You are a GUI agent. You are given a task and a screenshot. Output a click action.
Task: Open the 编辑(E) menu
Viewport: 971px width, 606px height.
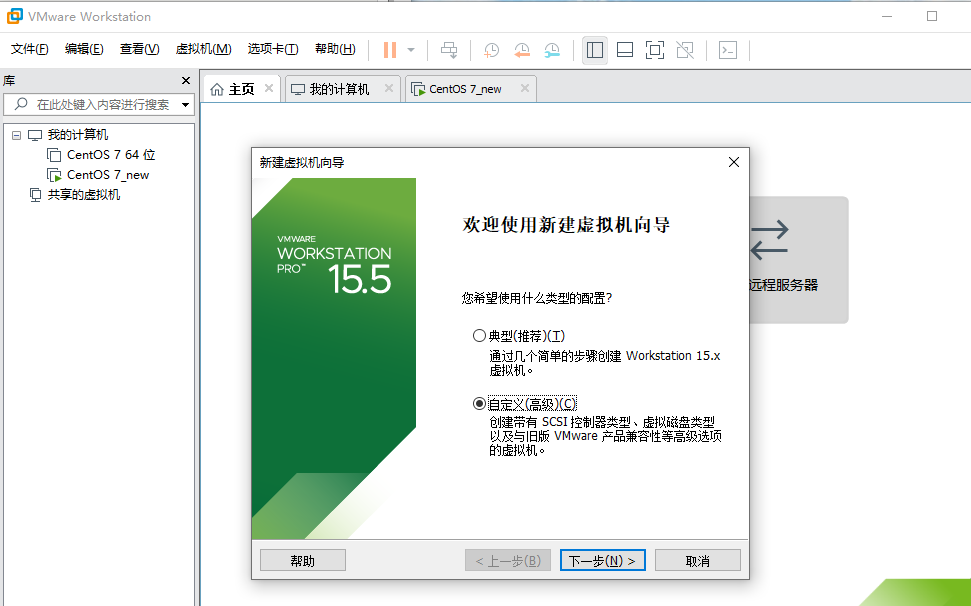tap(84, 49)
